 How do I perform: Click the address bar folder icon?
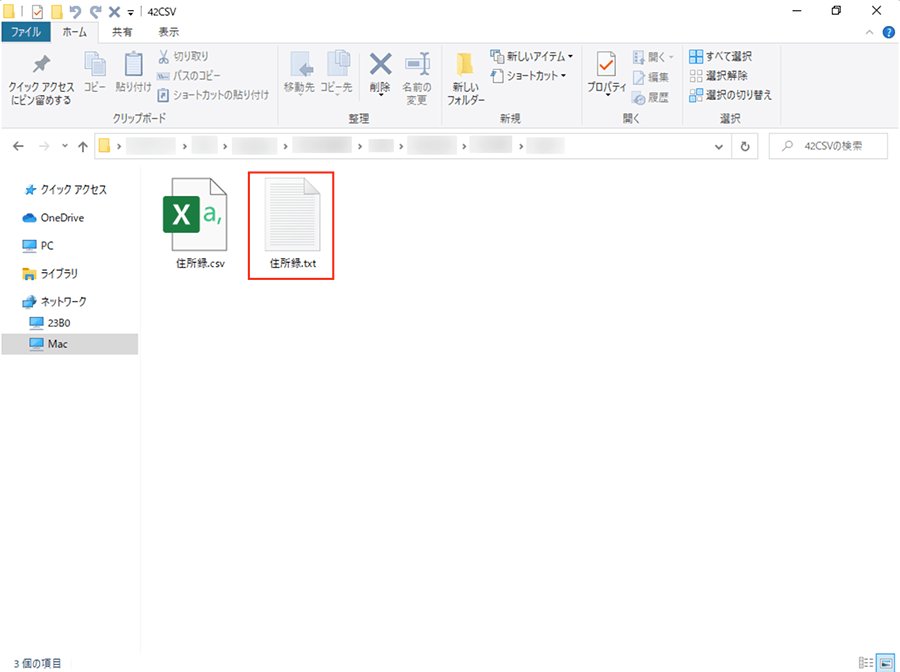[x=104, y=146]
